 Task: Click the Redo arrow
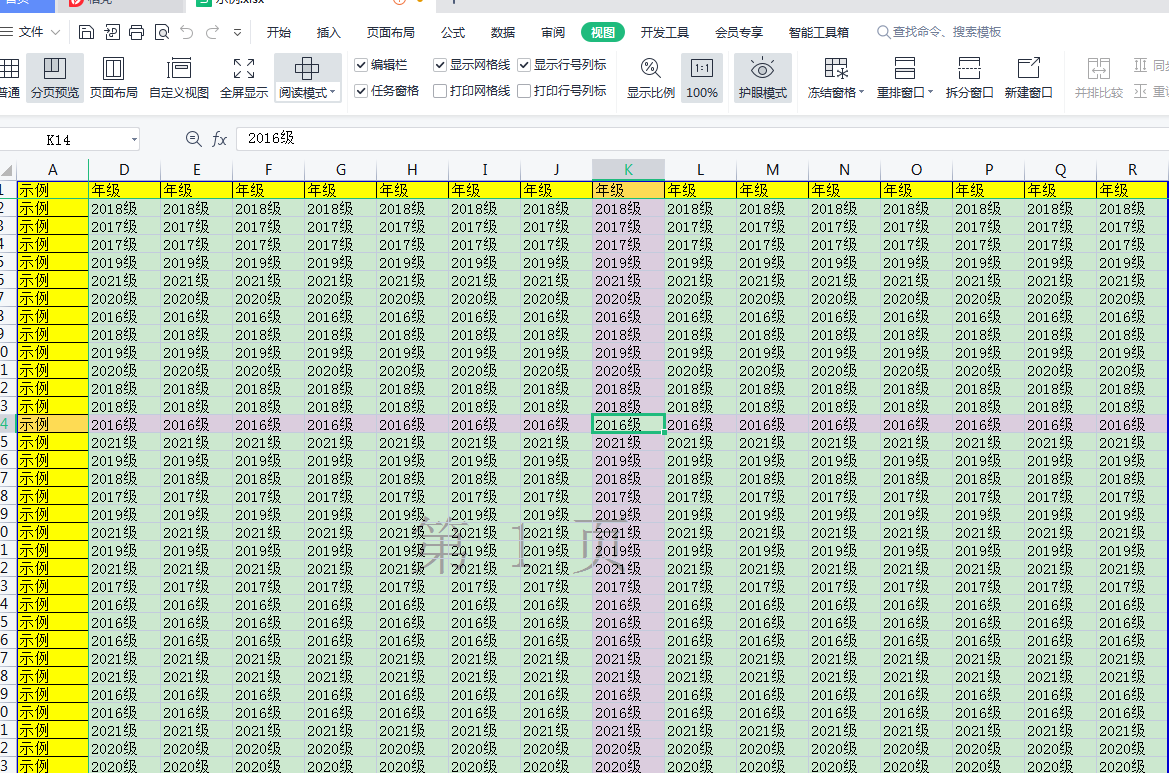click(212, 32)
